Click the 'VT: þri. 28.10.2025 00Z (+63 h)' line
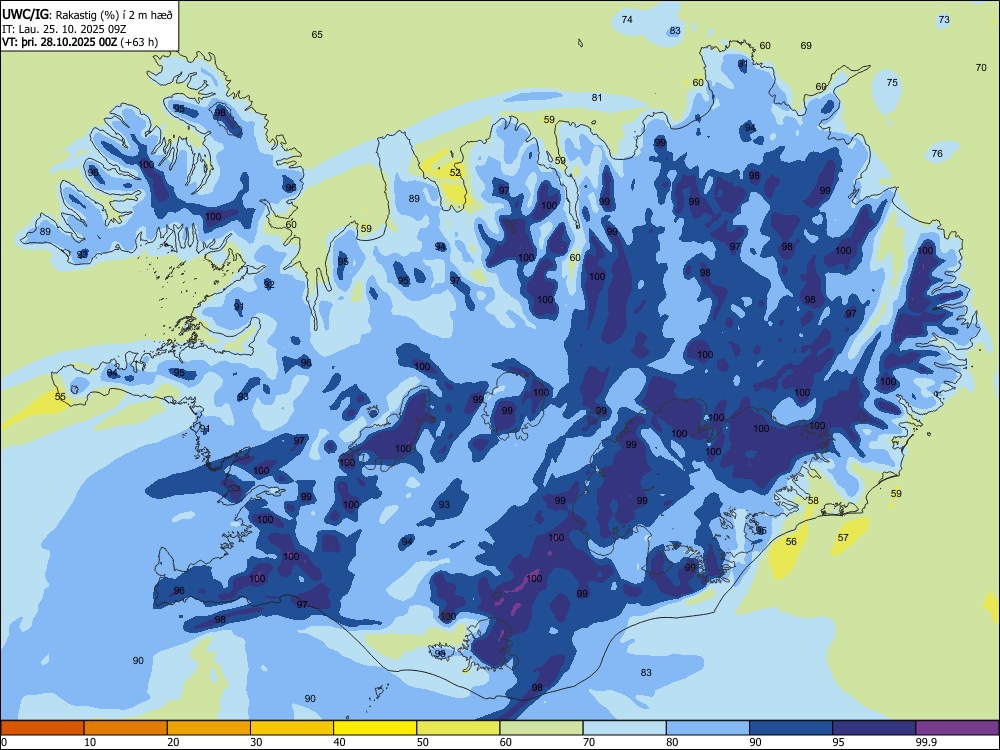This screenshot has height=750, width=1000. (80, 42)
